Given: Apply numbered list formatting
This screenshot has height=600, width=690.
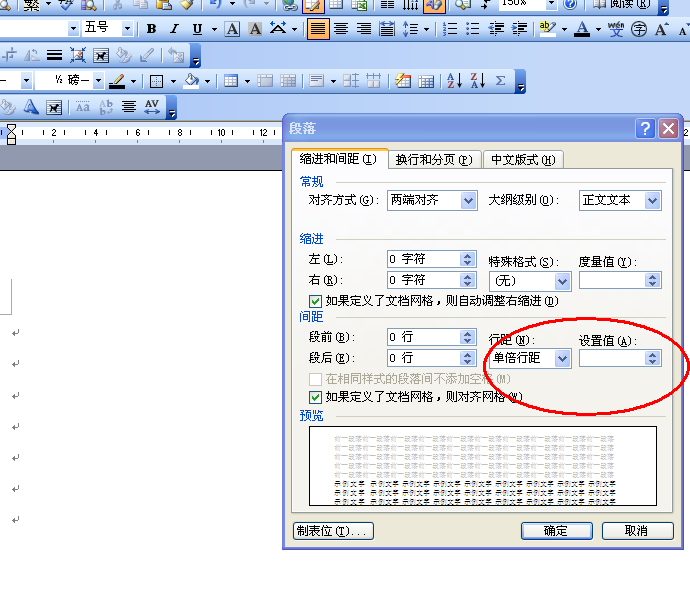Looking at the screenshot, I should 450,29.
